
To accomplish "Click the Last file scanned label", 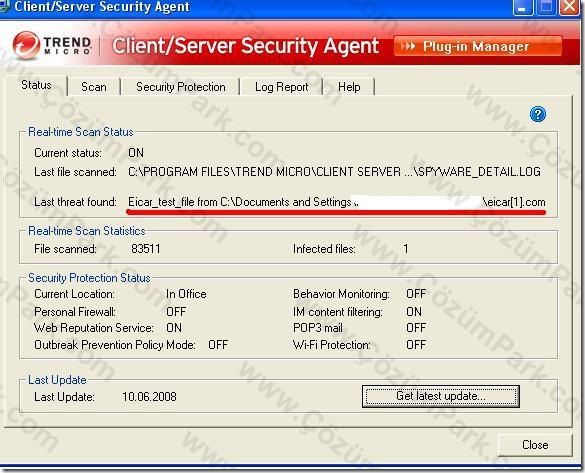I will click(x=75, y=172).
